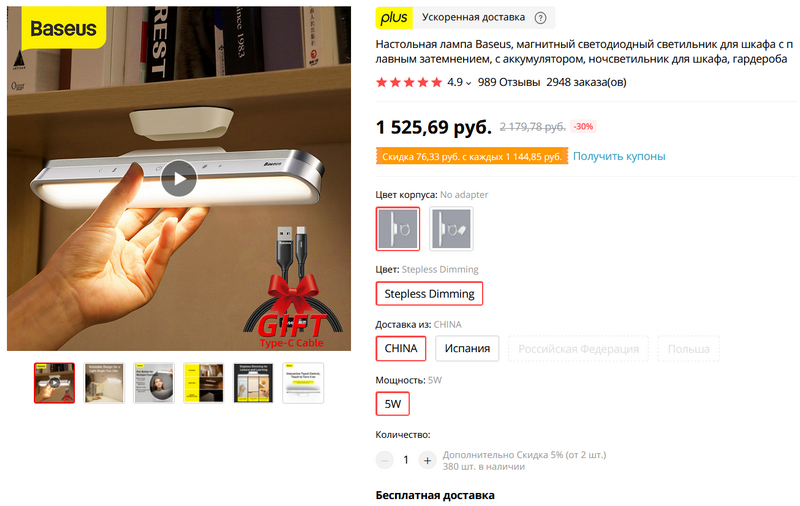This screenshot has height=506, width=800.
Task: Click the yellow plus badge icon
Action: tap(394, 18)
